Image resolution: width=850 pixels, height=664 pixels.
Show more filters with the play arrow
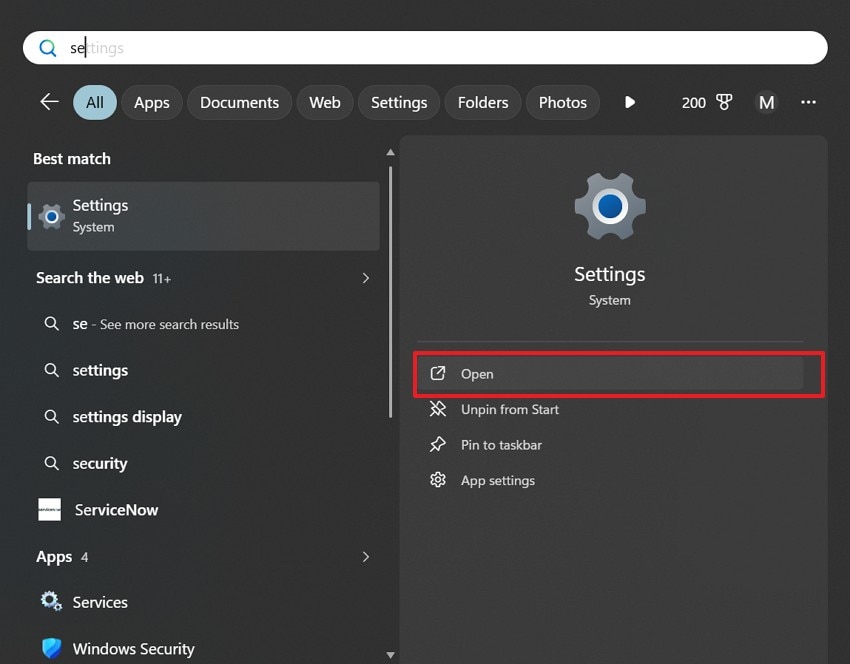coord(629,102)
